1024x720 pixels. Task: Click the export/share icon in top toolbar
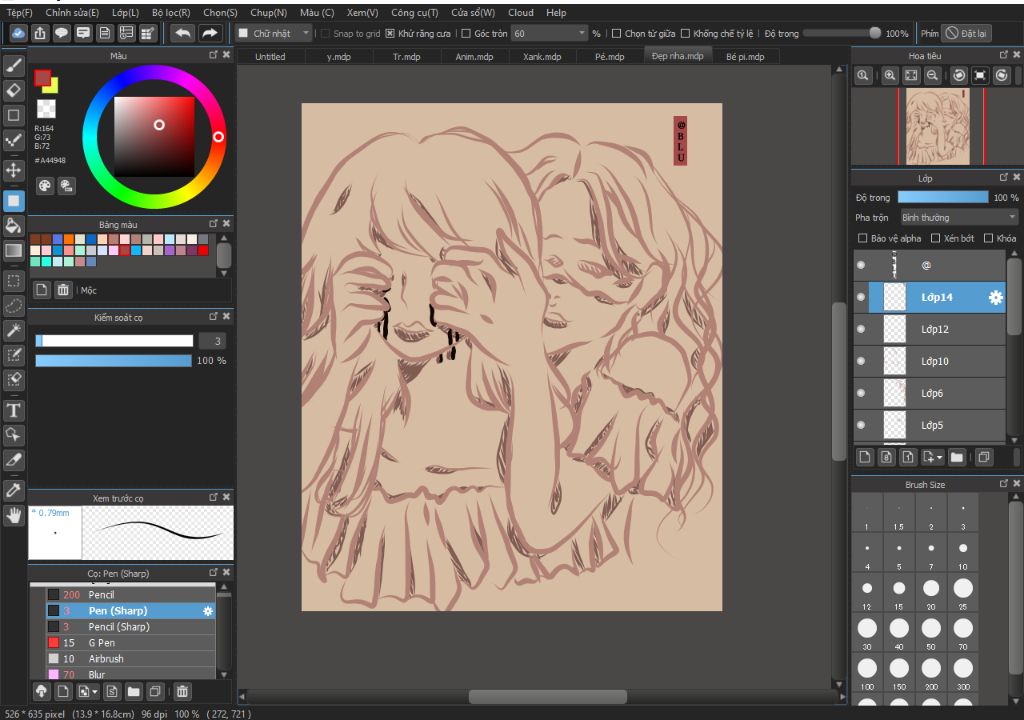[40, 33]
